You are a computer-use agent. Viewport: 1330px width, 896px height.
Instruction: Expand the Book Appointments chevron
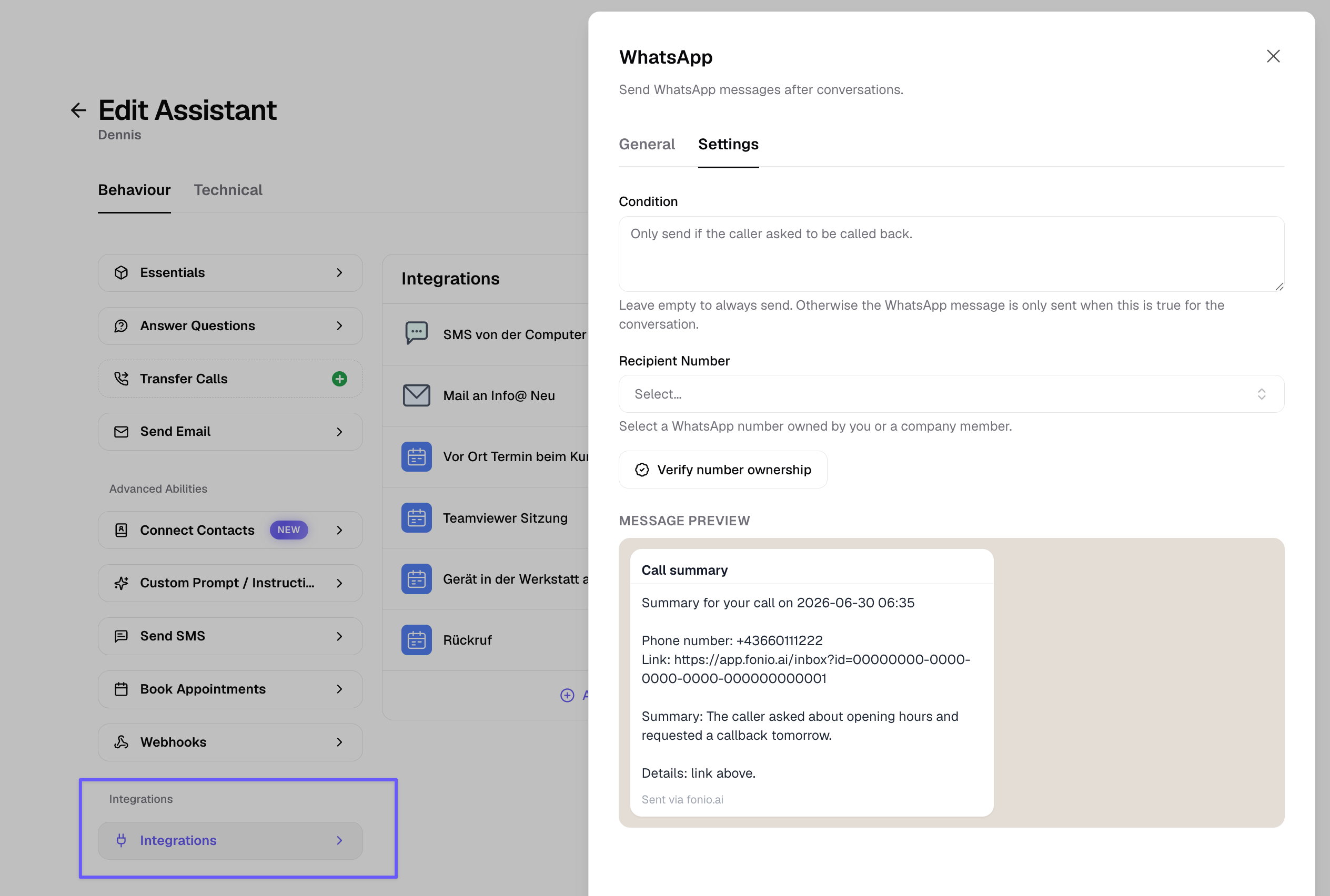pos(340,689)
